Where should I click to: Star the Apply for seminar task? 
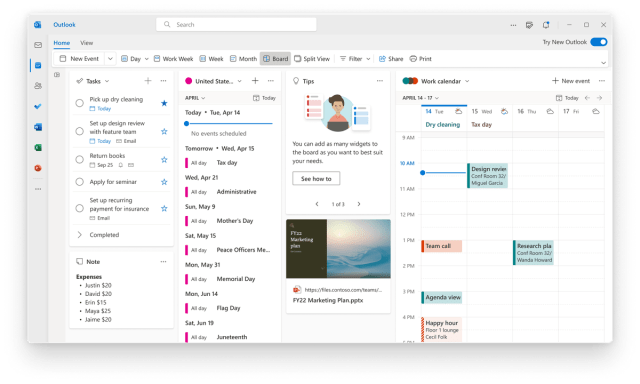click(x=164, y=182)
